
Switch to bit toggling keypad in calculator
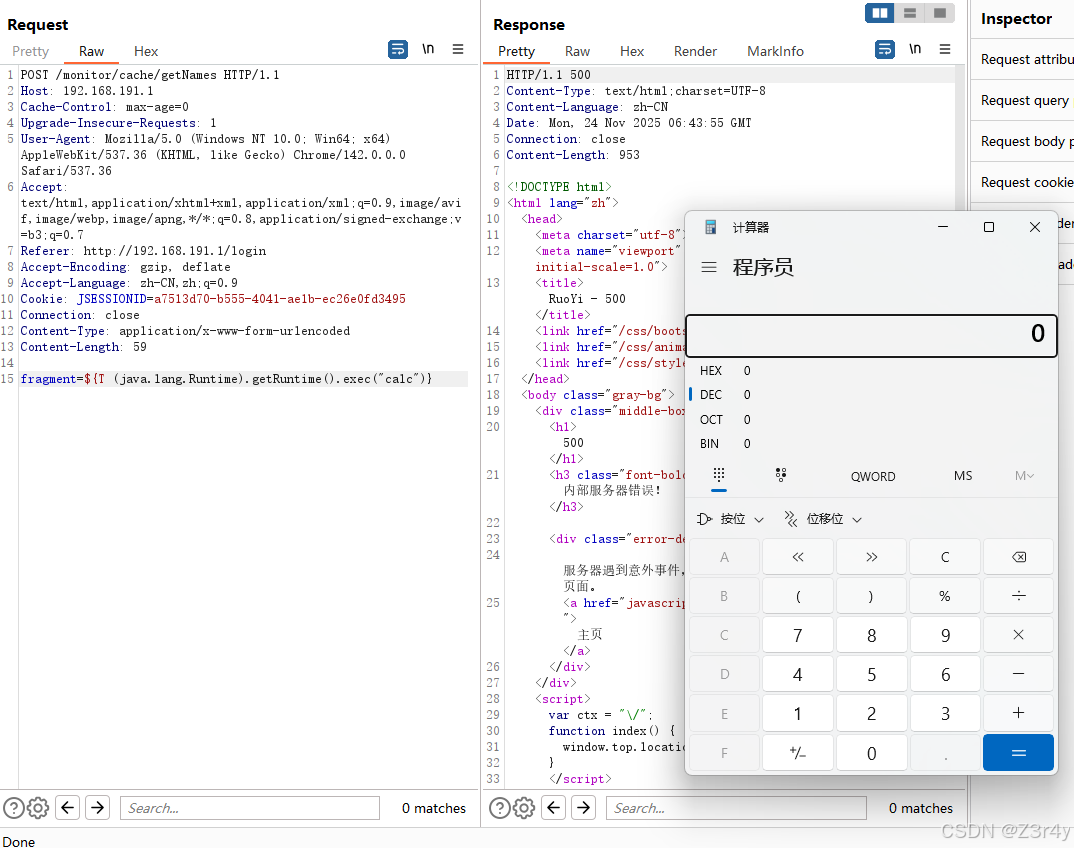coord(781,475)
